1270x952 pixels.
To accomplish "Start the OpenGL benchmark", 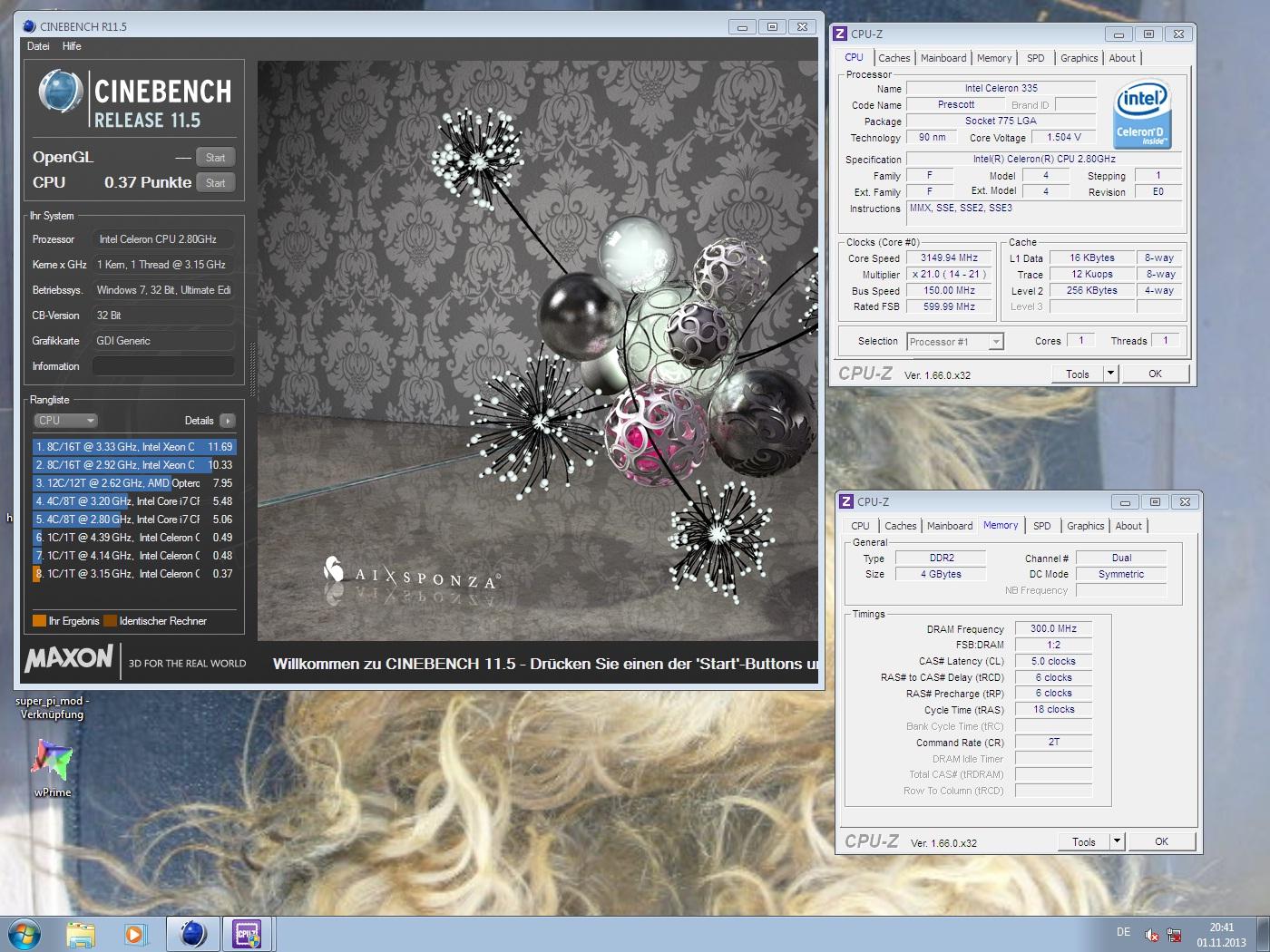I will 215,158.
